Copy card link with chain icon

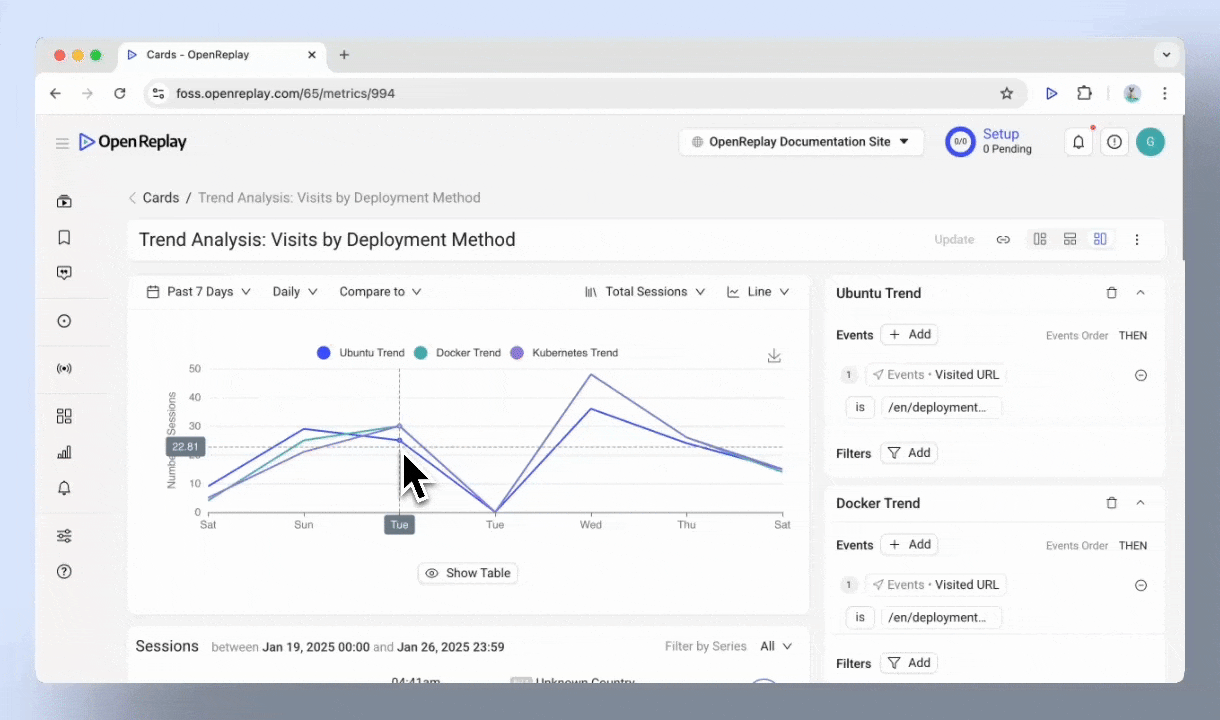click(x=1003, y=239)
